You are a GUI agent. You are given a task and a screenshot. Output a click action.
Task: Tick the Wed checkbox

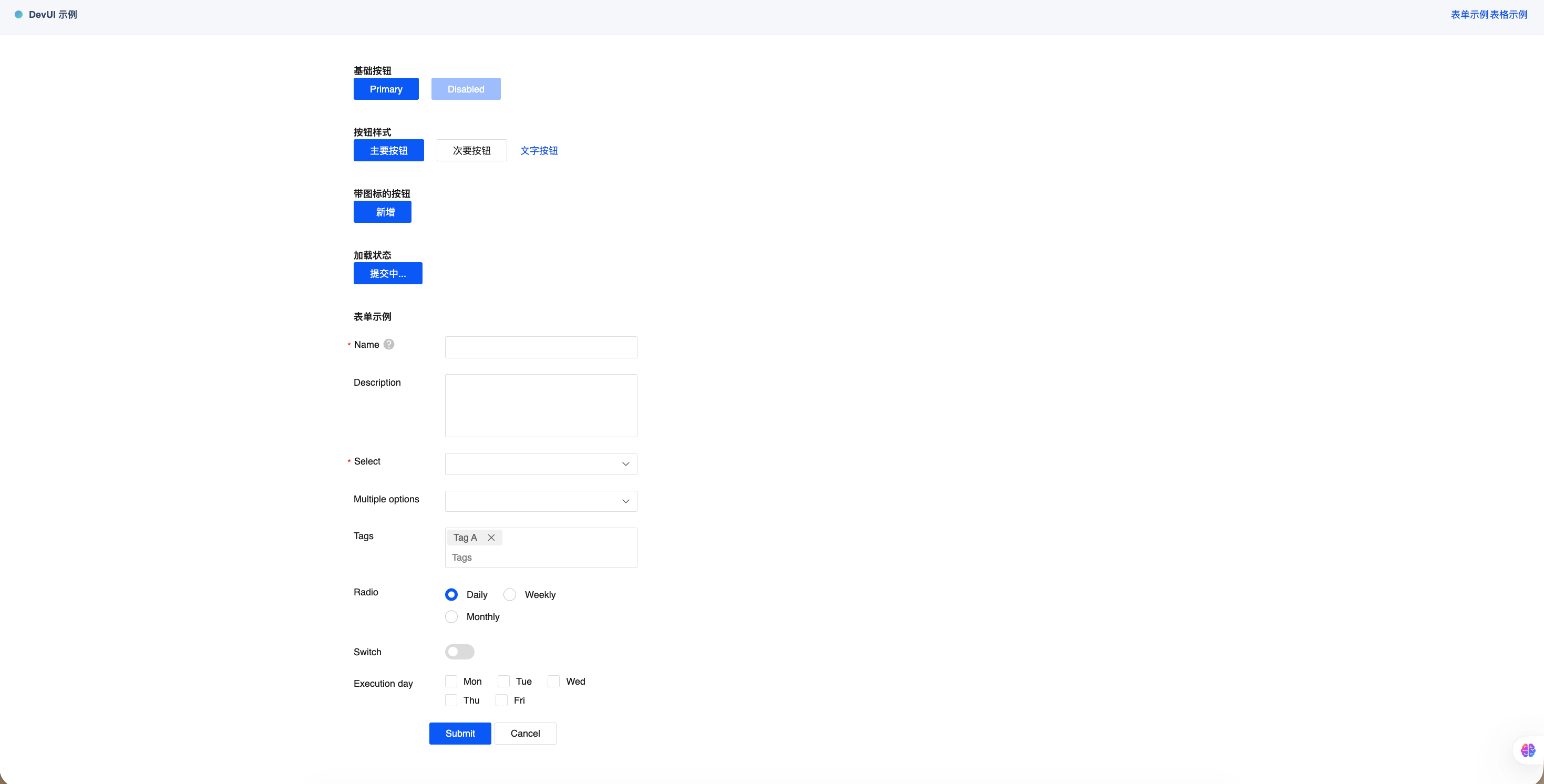pyautogui.click(x=554, y=682)
